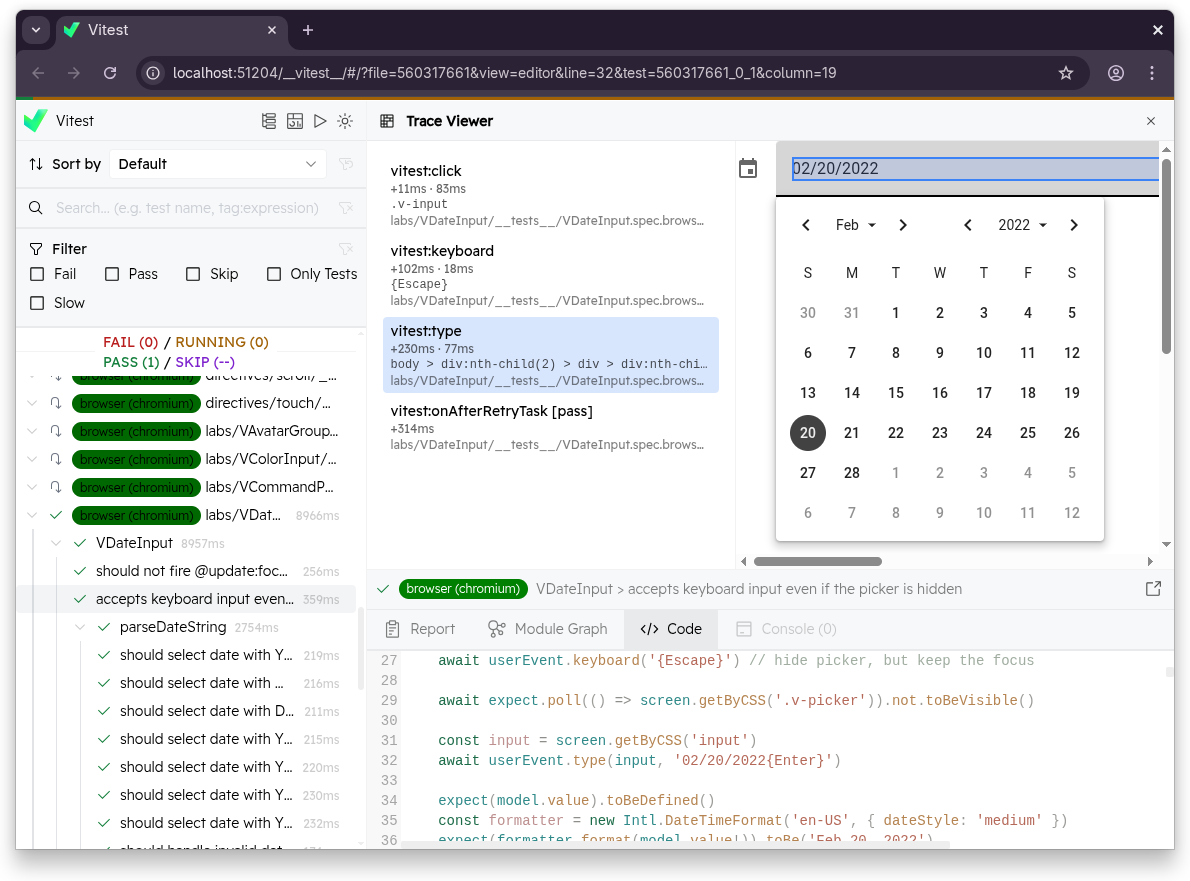The height and width of the screenshot is (881, 1190).
Task: Collapse the parseDateString group
Action: [80, 628]
